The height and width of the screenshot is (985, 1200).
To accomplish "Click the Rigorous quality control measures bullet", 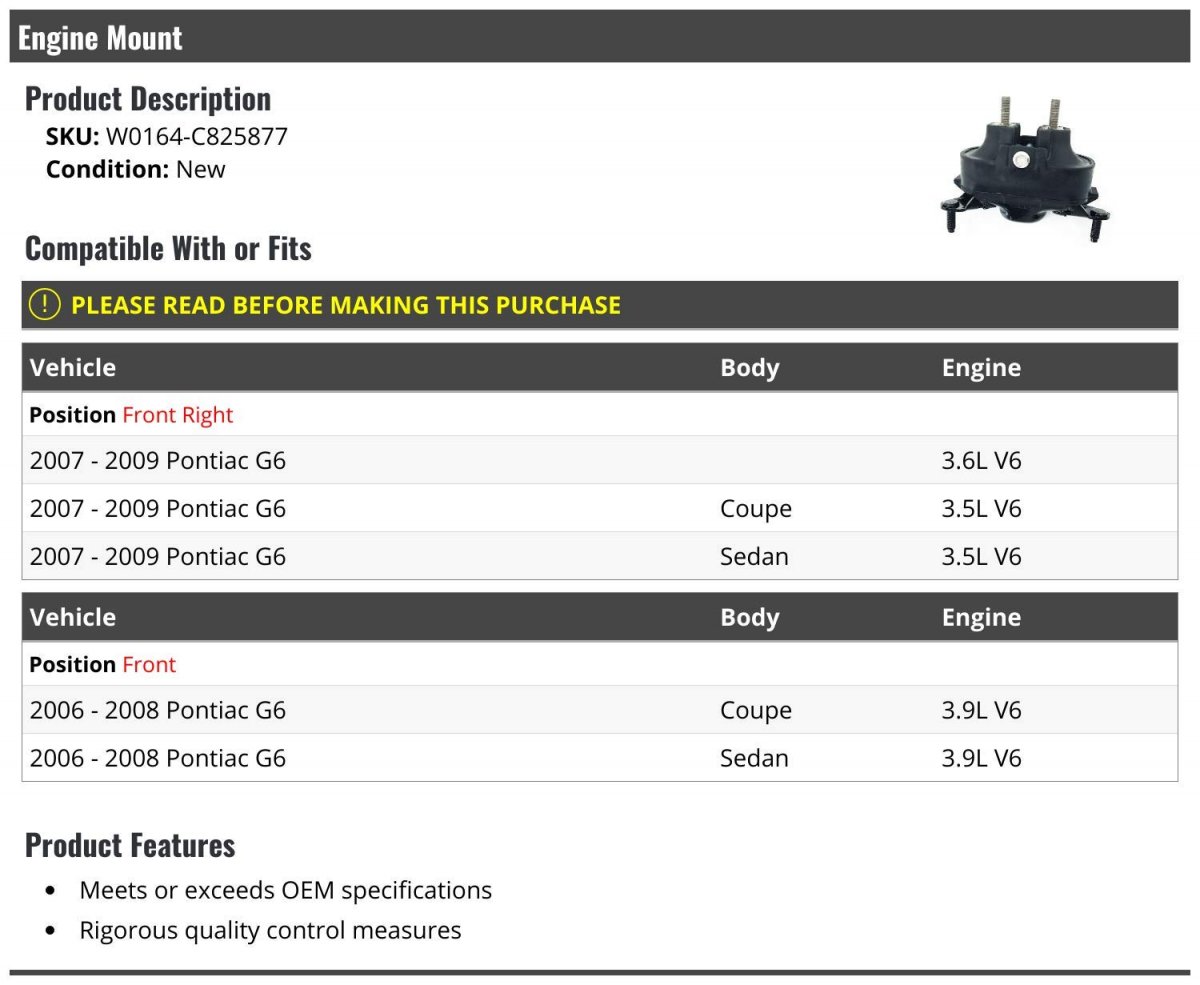I will (x=270, y=930).
